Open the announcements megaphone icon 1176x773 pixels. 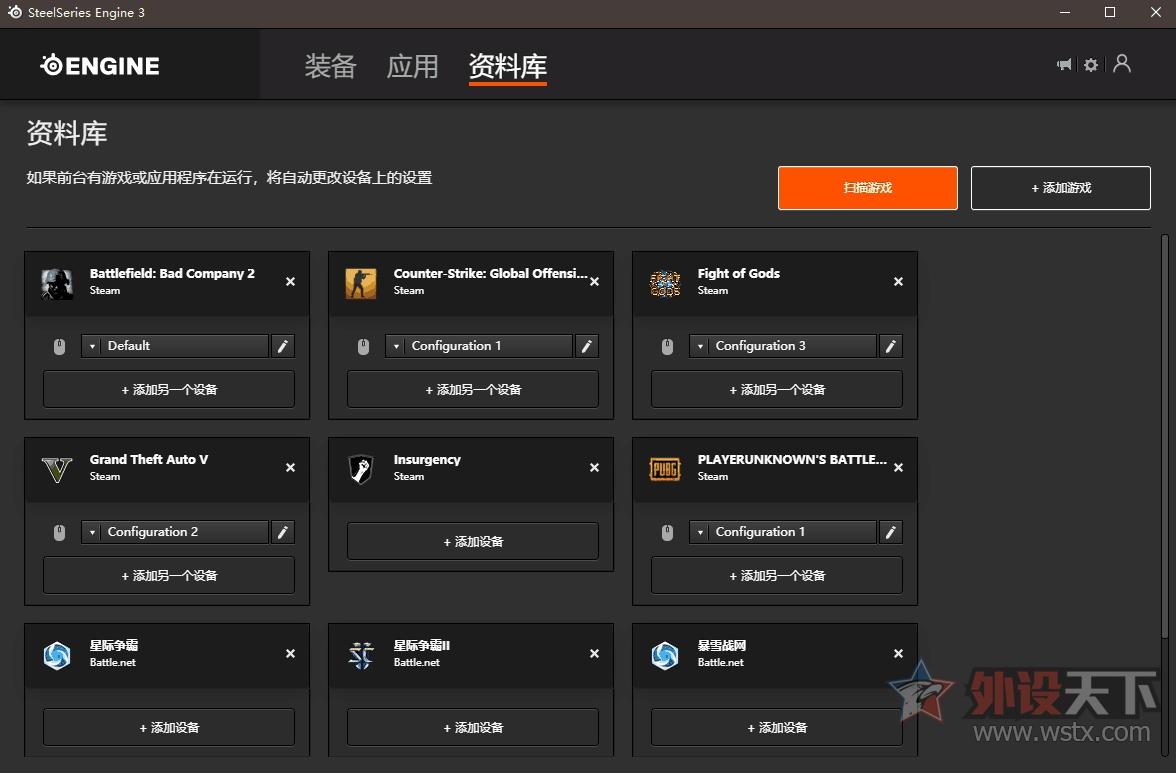(x=1064, y=64)
